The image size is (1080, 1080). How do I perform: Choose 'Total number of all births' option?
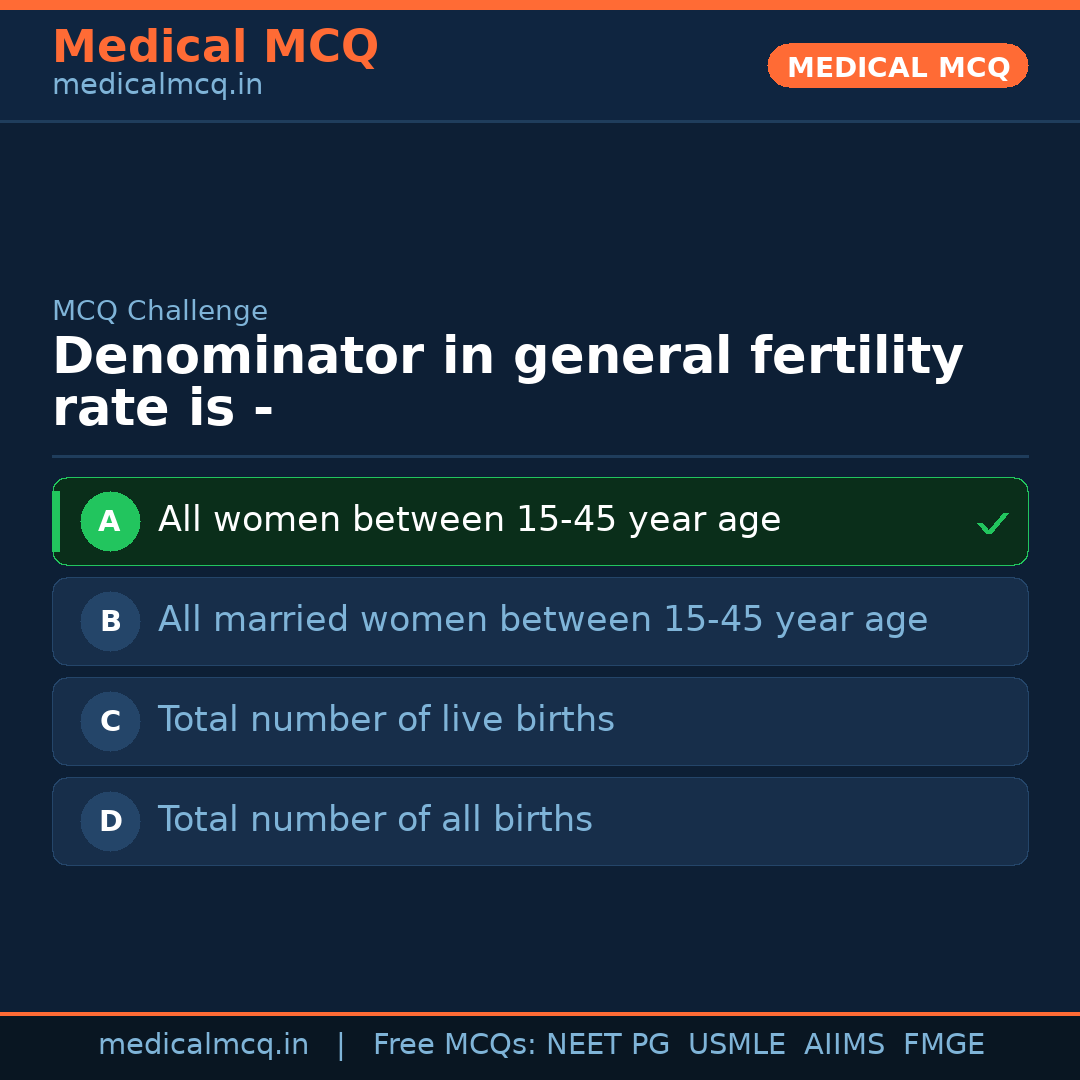[x=375, y=821]
